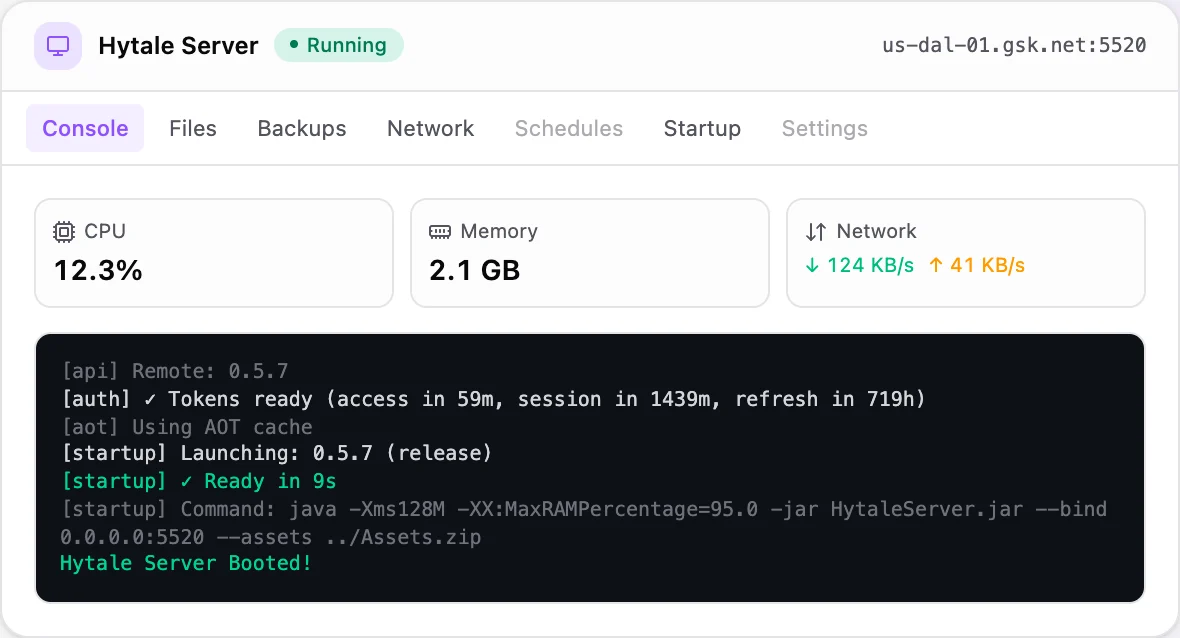Click the 41 KB/s upload rate
This screenshot has width=1180, height=638.
tap(987, 265)
